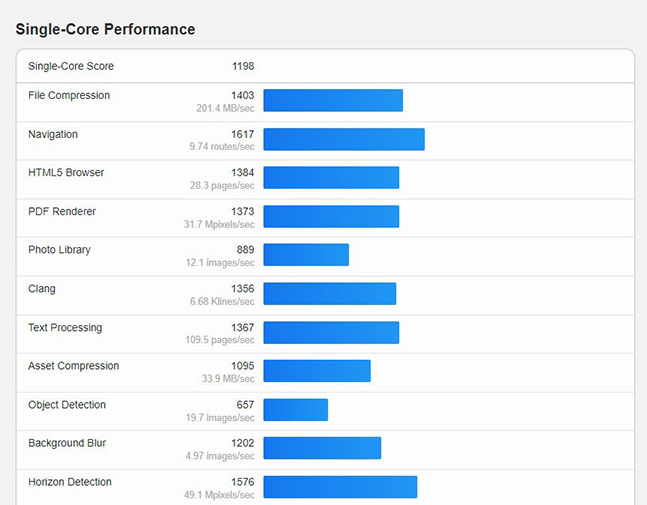Click the File Compression score bar
Screen dimensions: 647x505
tap(333, 100)
